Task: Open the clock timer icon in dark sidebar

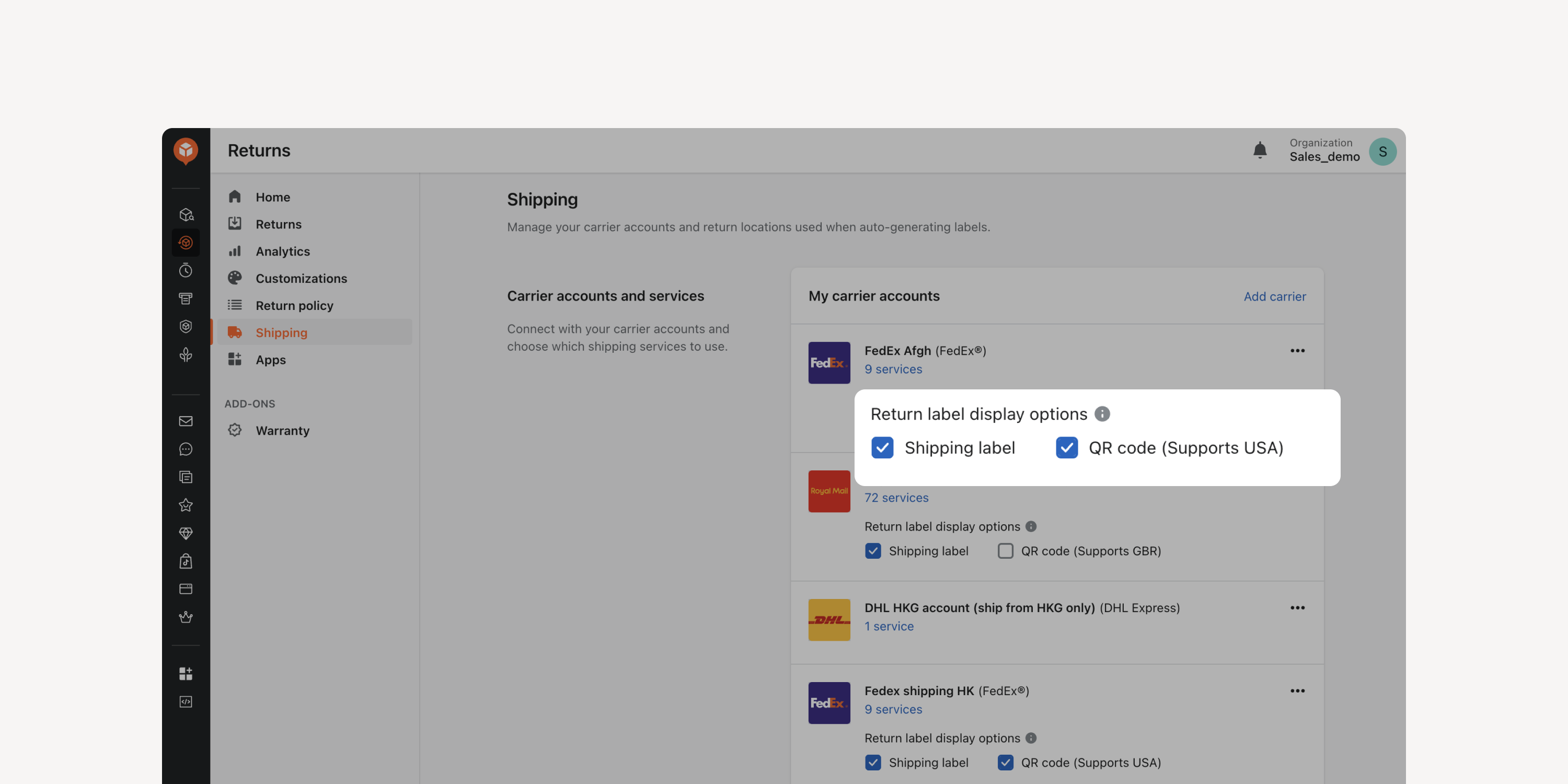Action: click(x=186, y=270)
